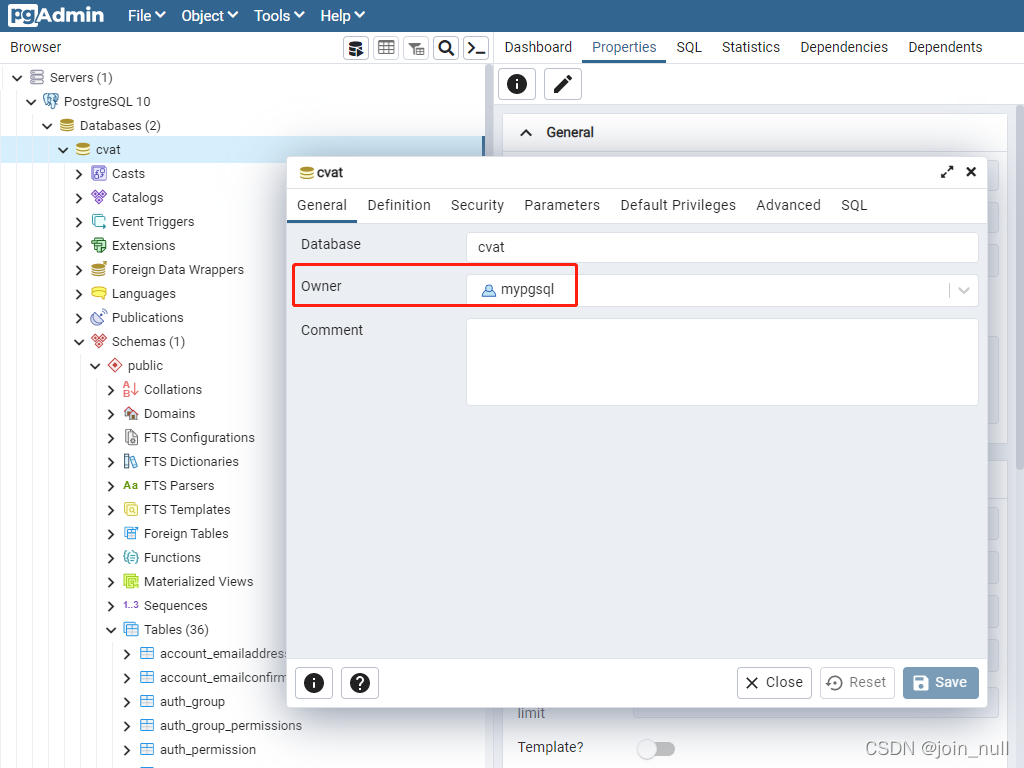The image size is (1024, 768).
Task: Click the Languages node icon
Action: click(99, 293)
